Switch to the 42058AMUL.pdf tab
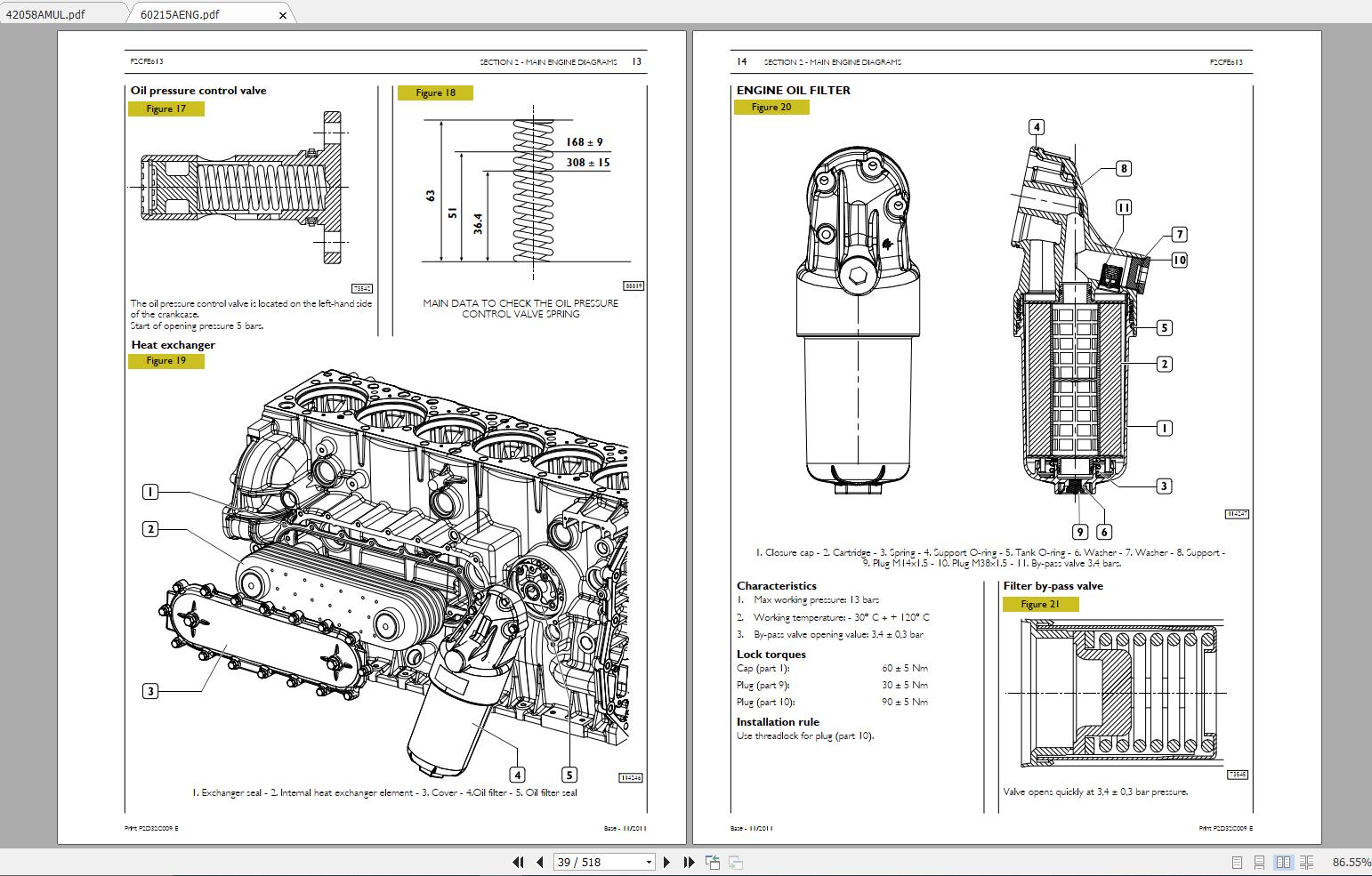Screen dimensions: 1372x876 [x=53, y=13]
